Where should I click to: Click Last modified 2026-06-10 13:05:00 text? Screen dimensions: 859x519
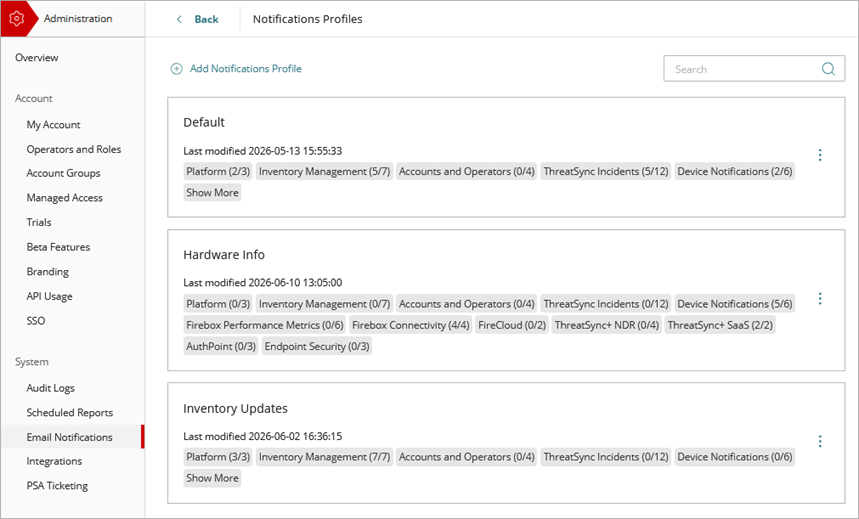point(262,283)
